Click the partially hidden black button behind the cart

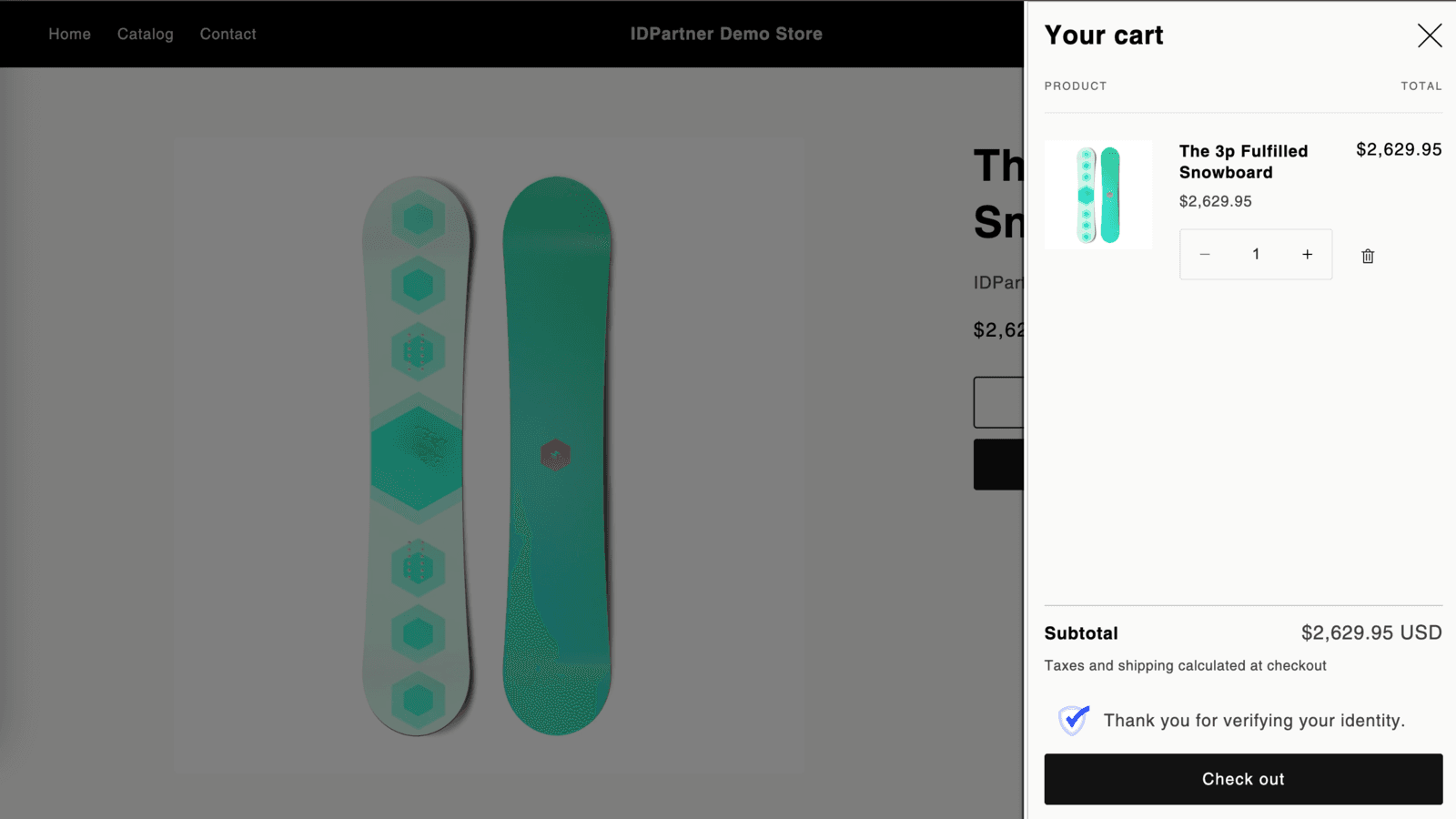pyautogui.click(x=998, y=464)
